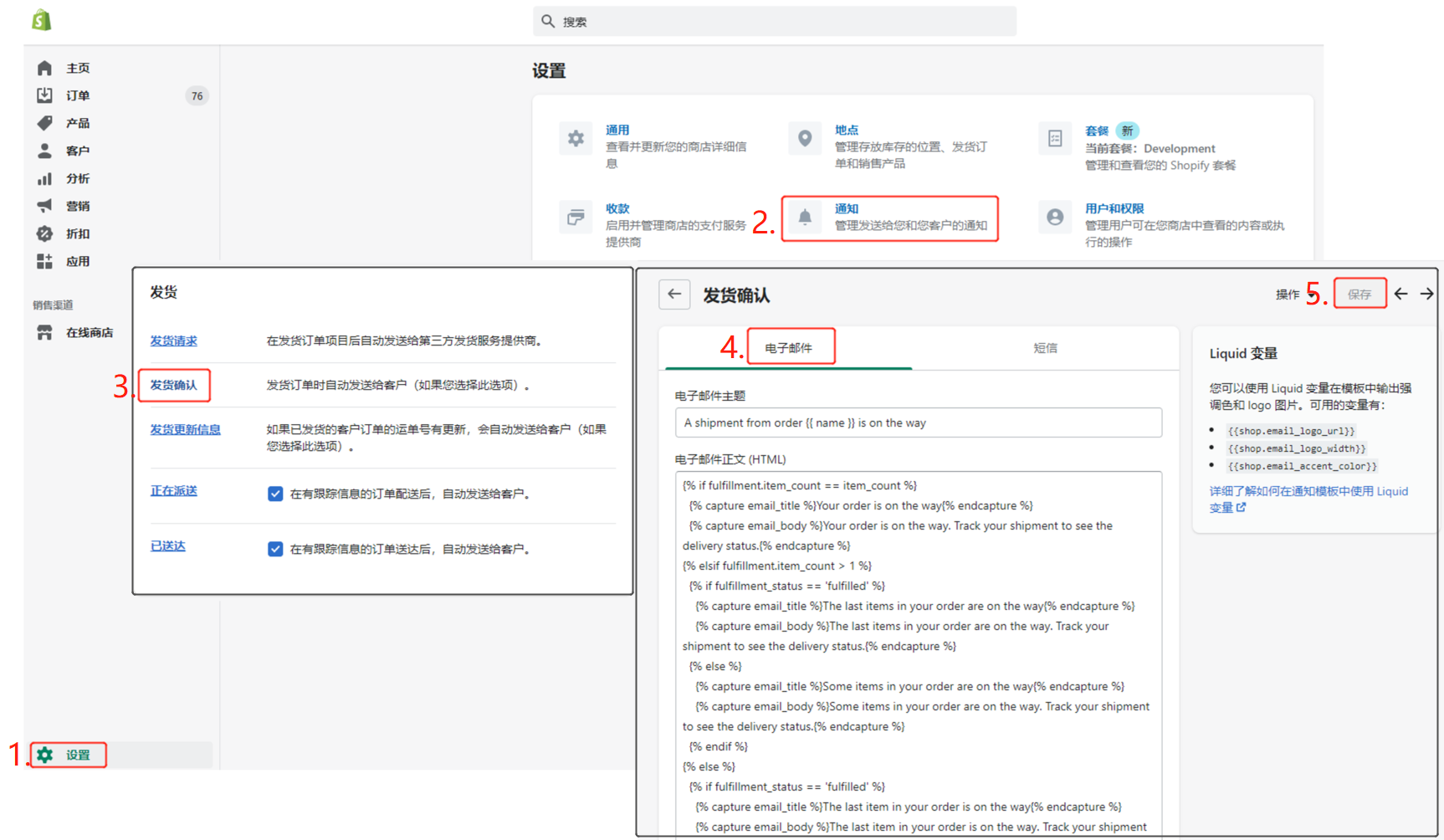Viewport: 1444px width, 840px height.
Task: Toggle the 正在派送 checkbox
Action: [x=275, y=494]
